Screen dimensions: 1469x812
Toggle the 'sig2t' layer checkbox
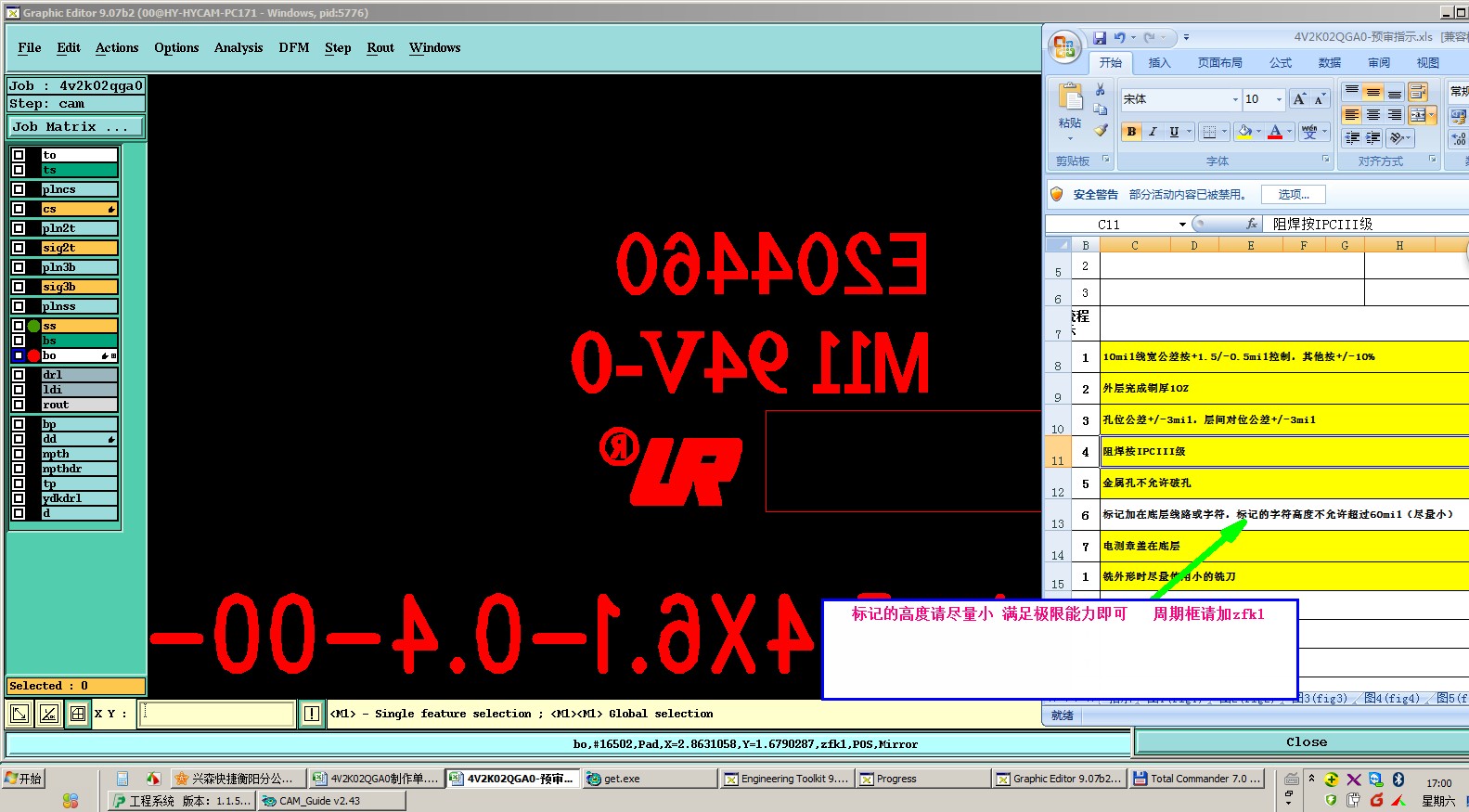click(19, 248)
